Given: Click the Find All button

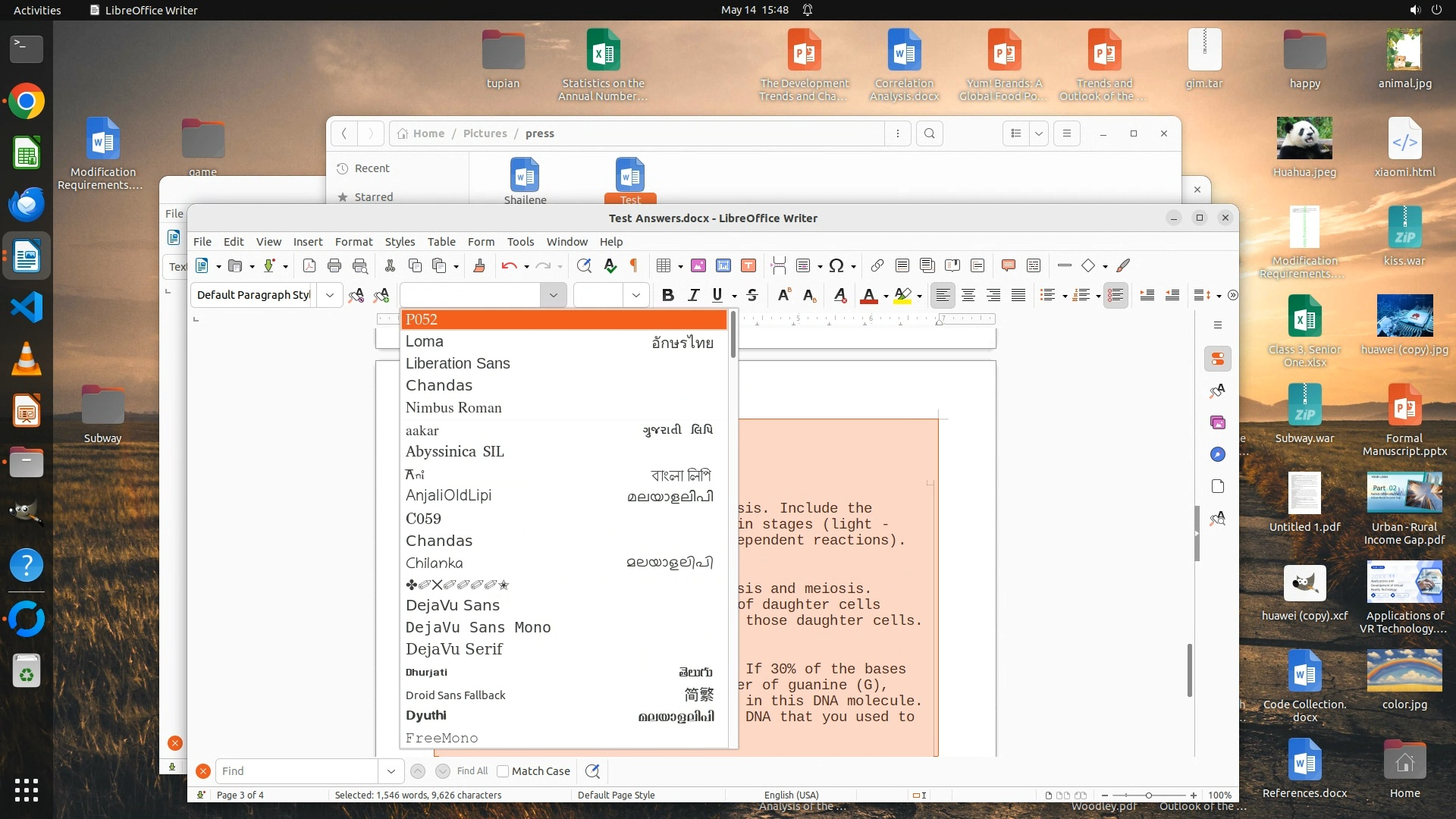Looking at the screenshot, I should [x=472, y=771].
